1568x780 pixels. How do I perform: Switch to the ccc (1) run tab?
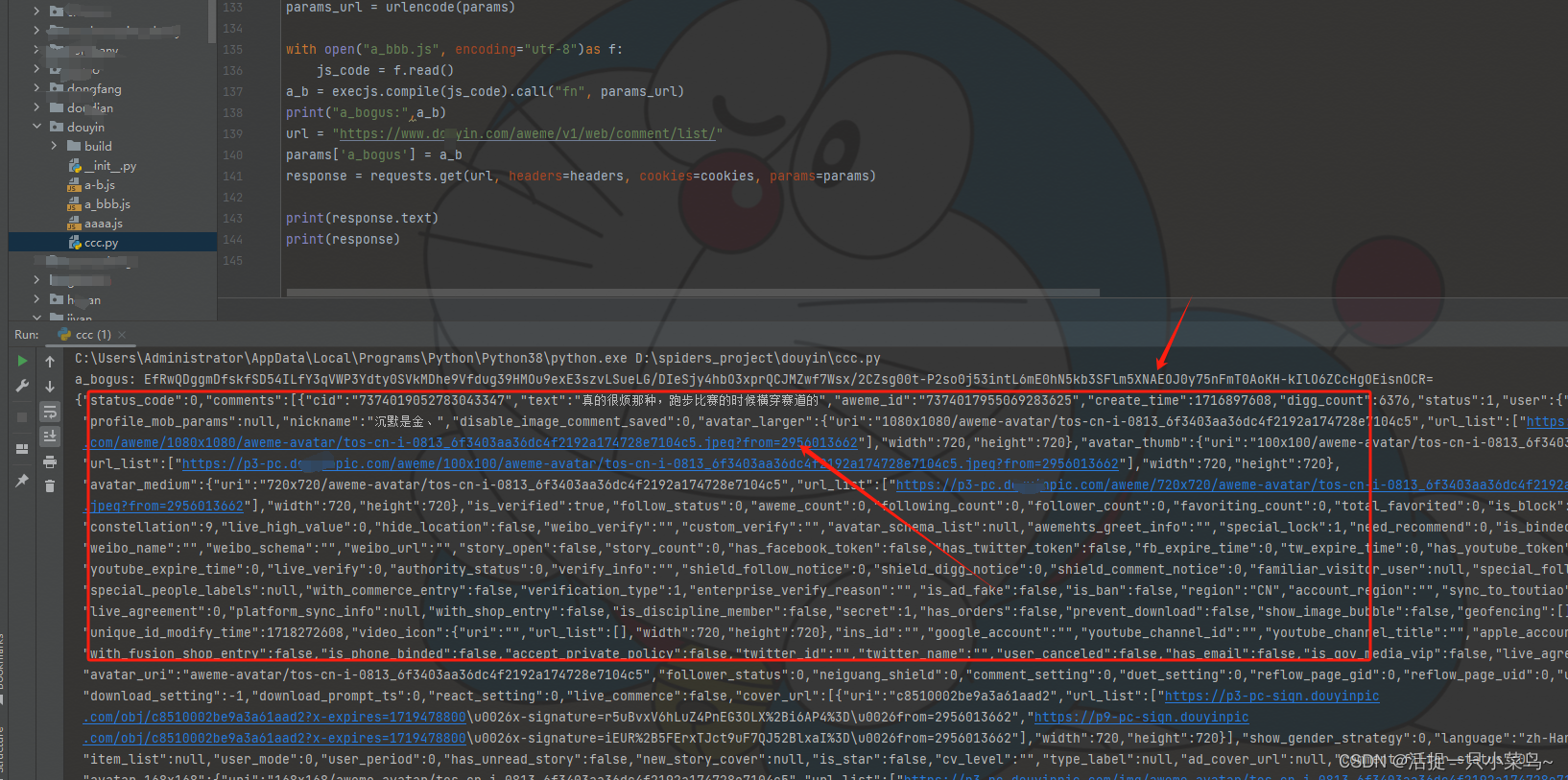[92, 335]
